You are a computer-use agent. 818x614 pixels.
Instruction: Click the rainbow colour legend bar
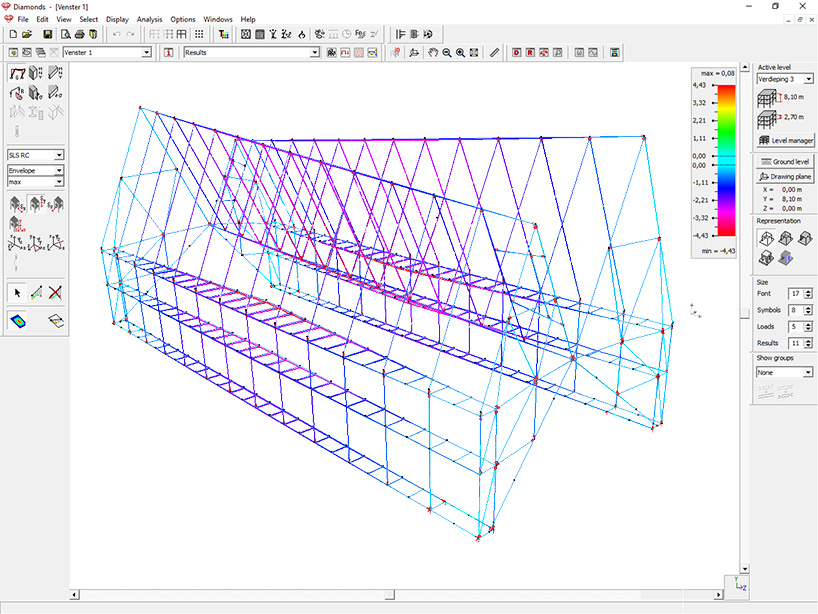tap(726, 160)
